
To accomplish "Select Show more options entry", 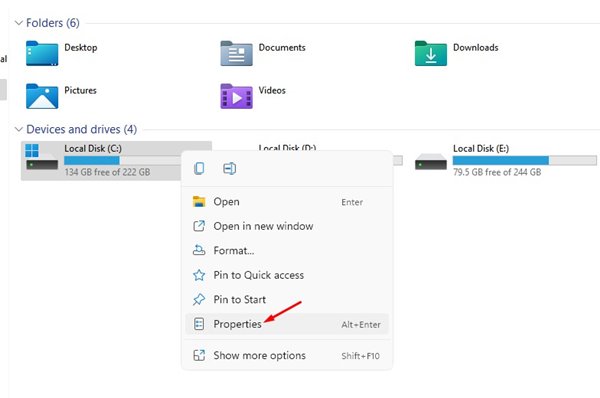I will pos(287,356).
